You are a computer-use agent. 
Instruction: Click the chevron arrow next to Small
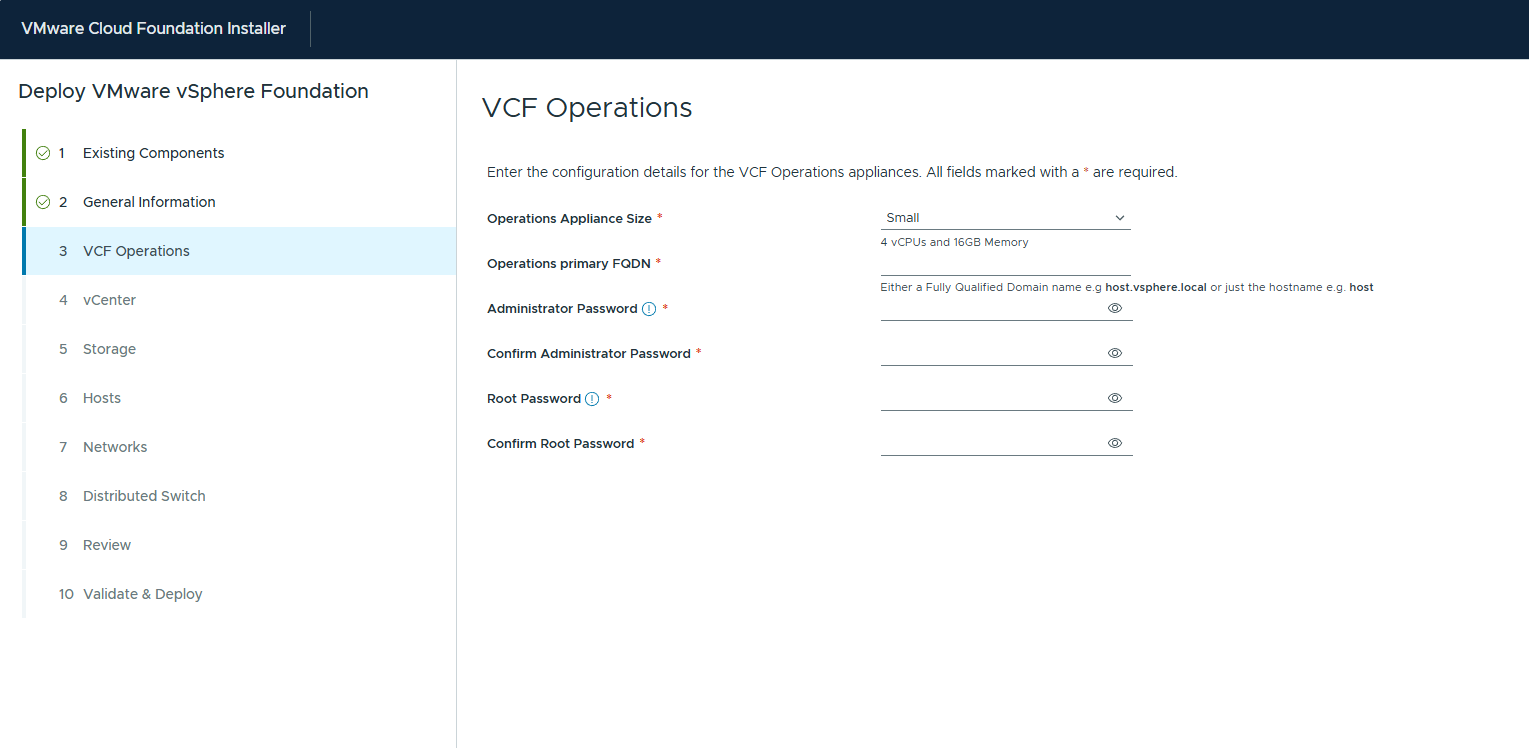coord(1119,218)
